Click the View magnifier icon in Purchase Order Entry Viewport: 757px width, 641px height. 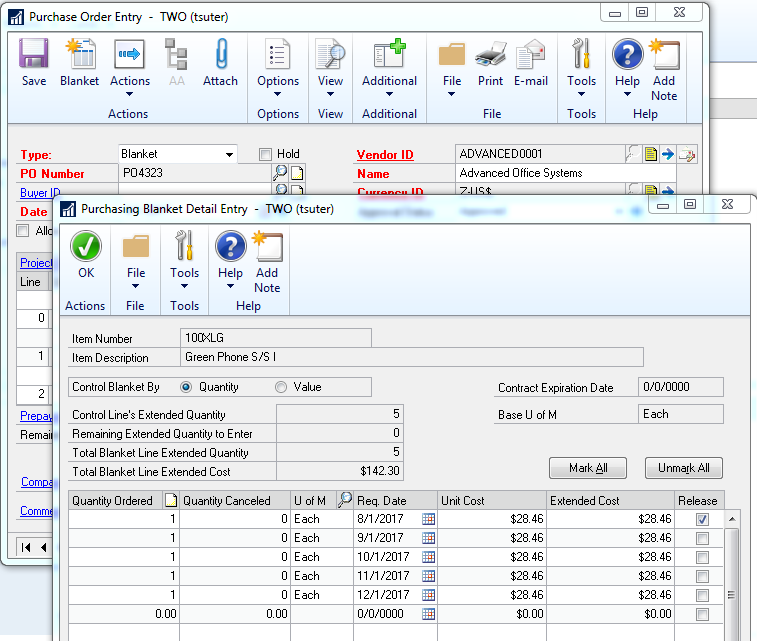click(330, 54)
